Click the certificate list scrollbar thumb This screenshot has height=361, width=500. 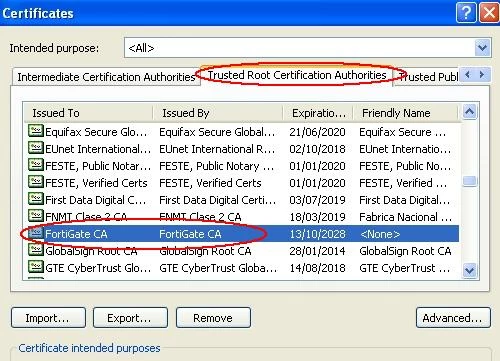[x=469, y=181]
